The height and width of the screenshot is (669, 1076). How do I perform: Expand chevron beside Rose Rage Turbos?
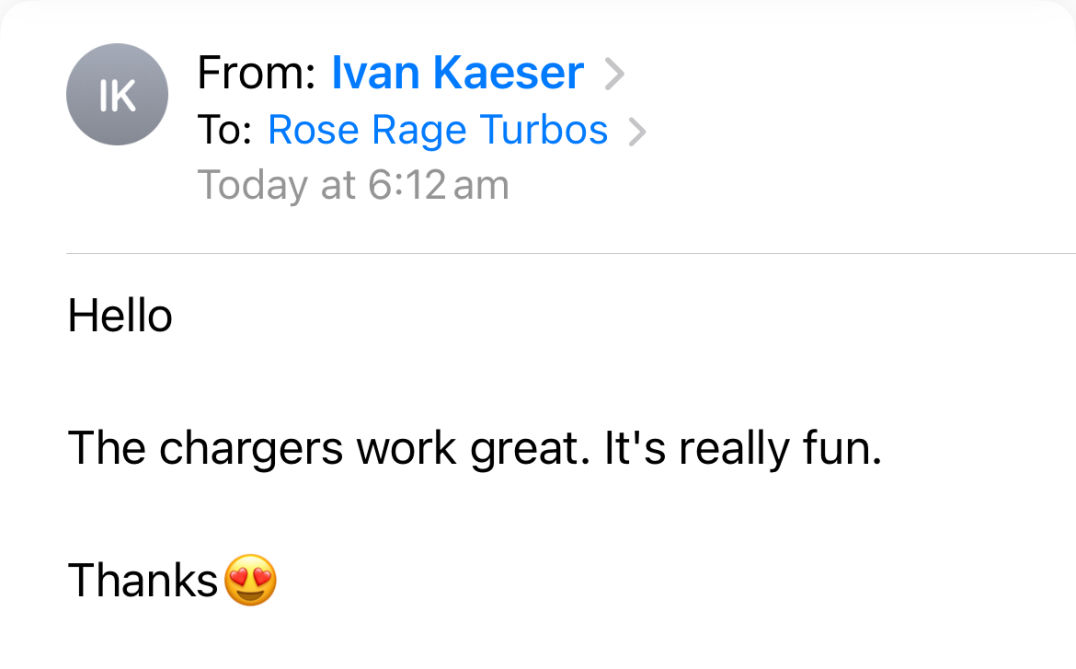pyautogui.click(x=637, y=132)
